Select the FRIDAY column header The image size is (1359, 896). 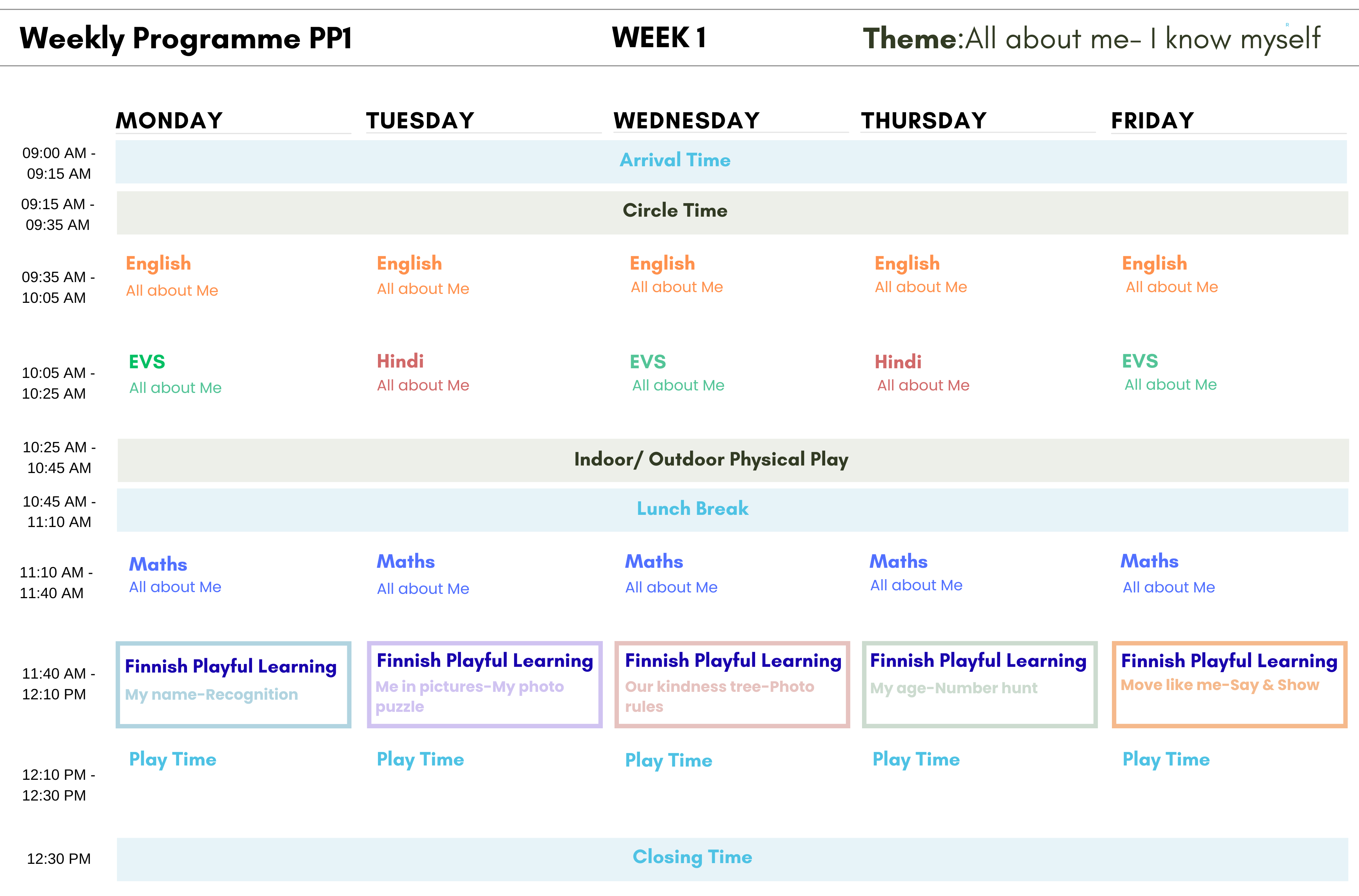pos(1152,120)
